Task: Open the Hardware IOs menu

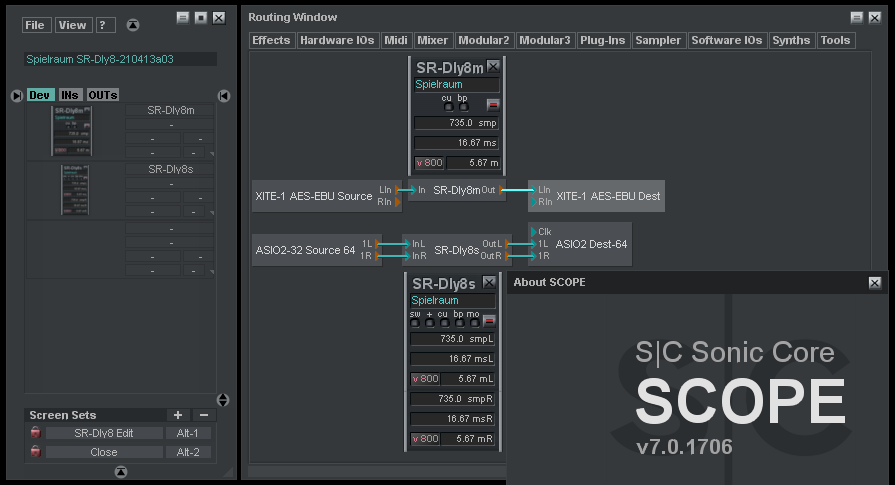Action: (337, 41)
